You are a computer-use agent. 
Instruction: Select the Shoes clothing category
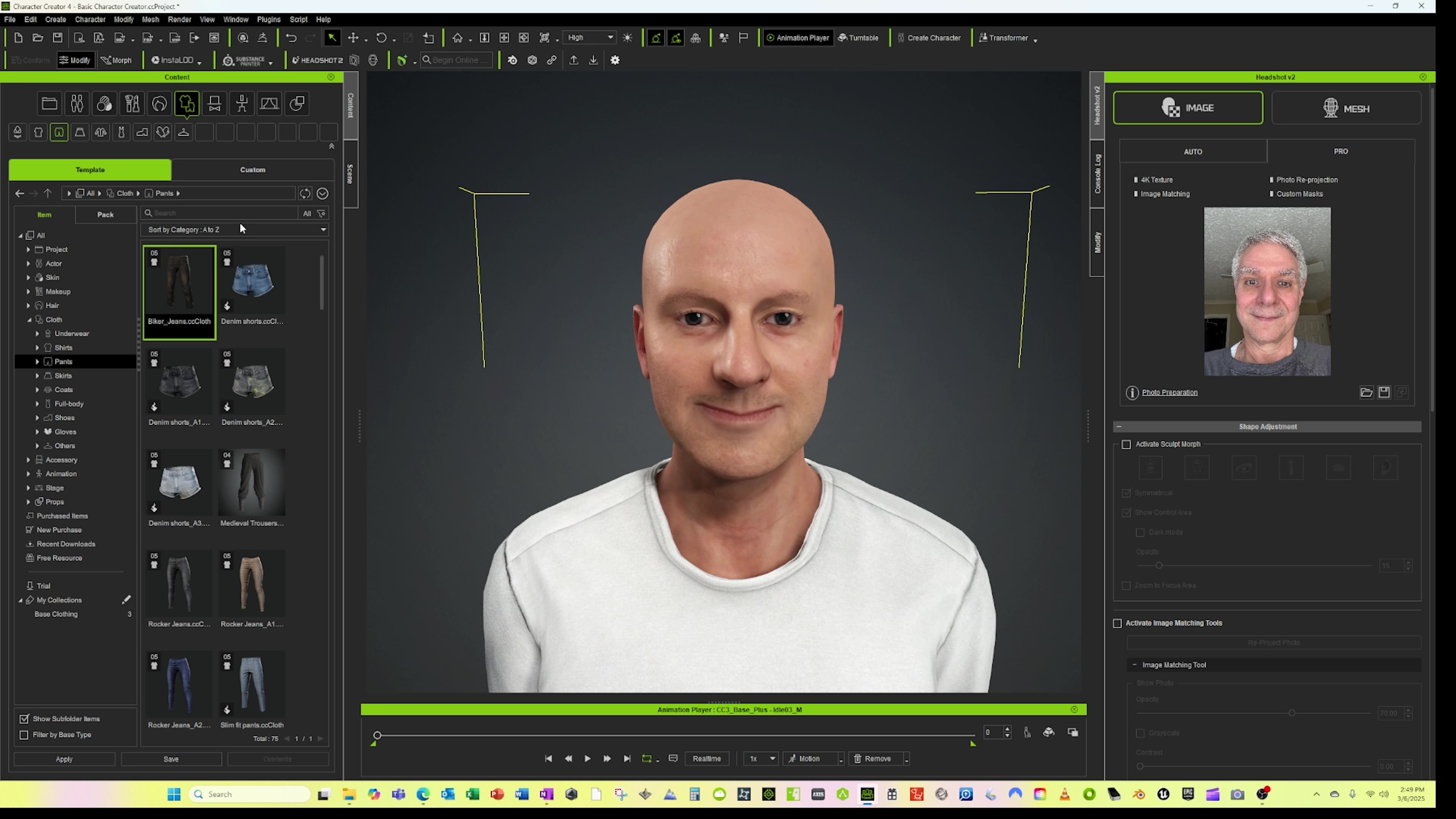click(x=64, y=417)
